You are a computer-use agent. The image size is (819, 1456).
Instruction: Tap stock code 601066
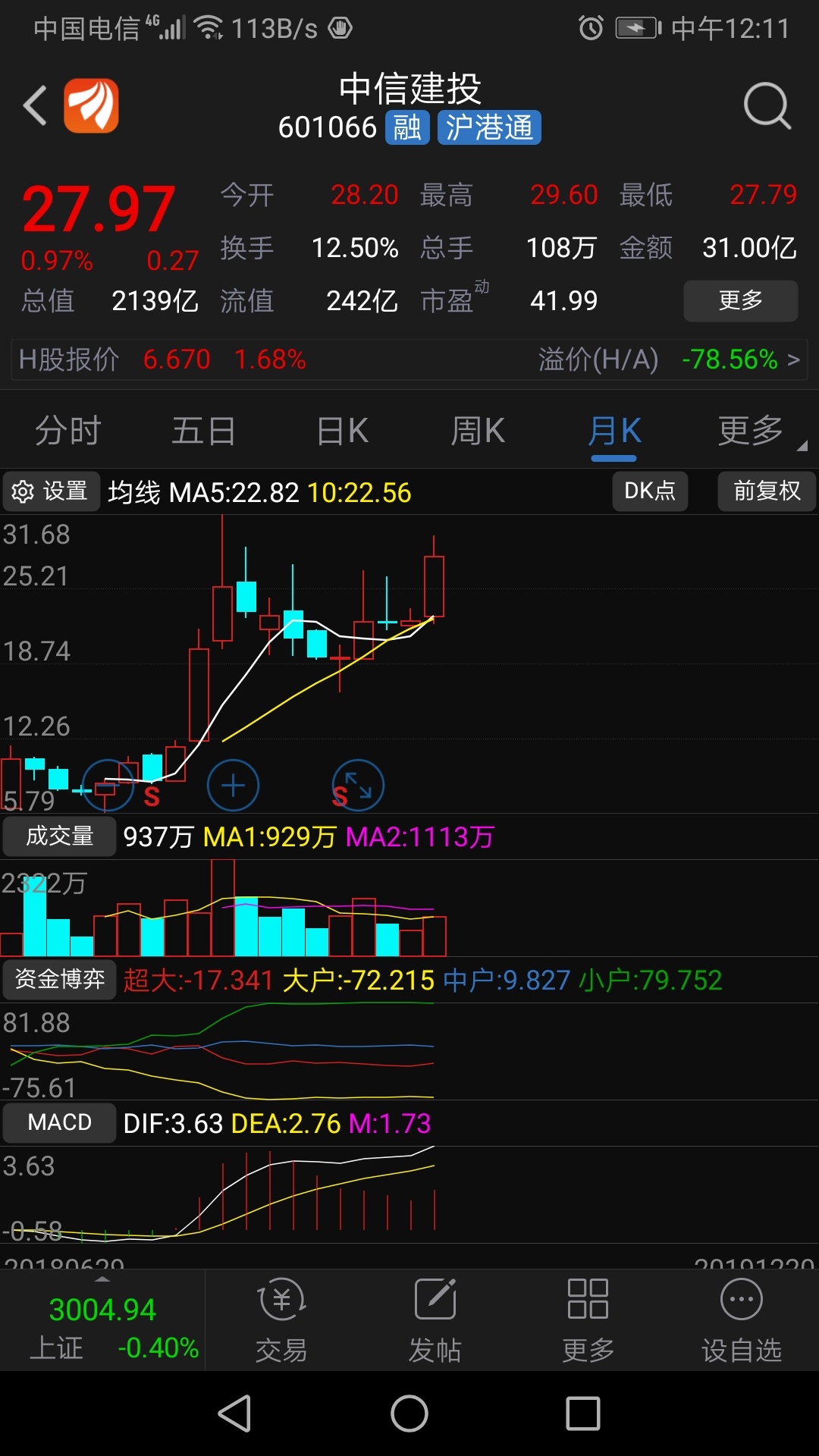coord(328,127)
